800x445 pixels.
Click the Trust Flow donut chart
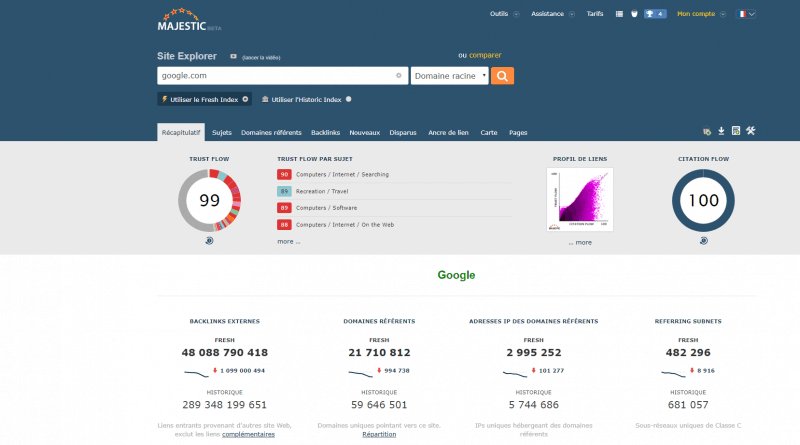pyautogui.click(x=209, y=200)
